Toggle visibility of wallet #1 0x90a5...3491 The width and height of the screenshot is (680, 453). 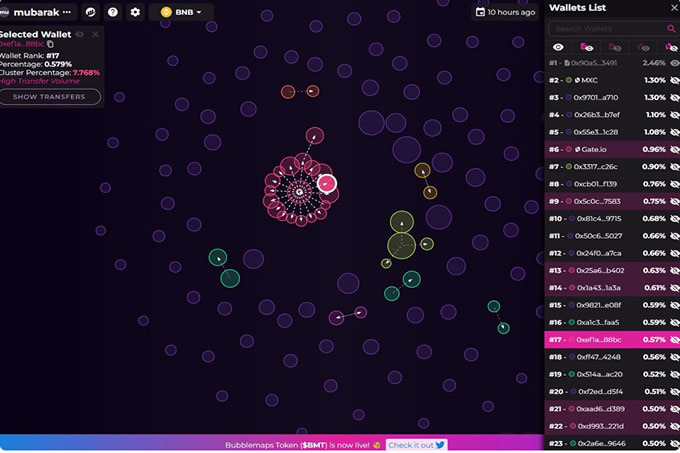[x=673, y=63]
